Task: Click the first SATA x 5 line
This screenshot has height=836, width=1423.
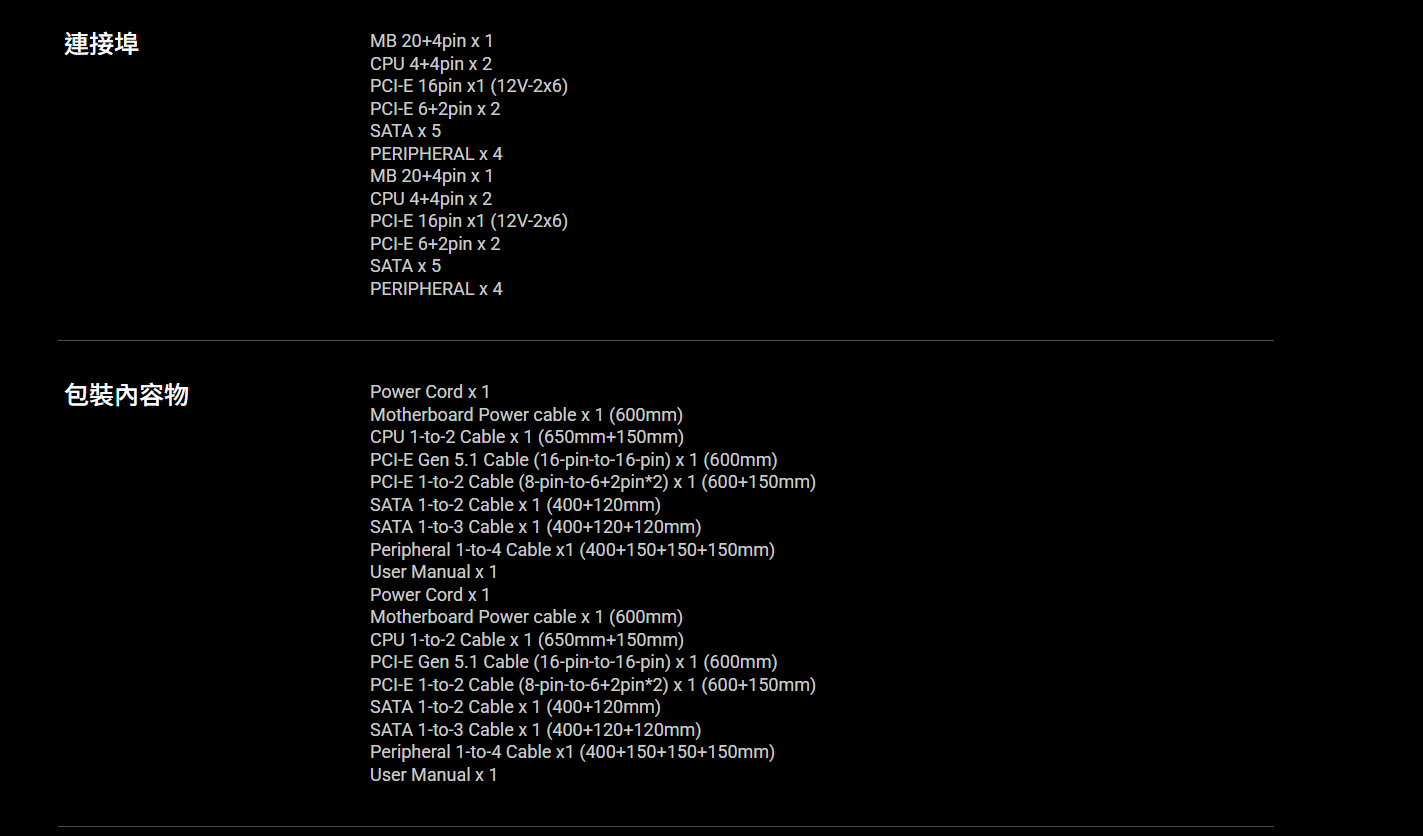Action: pos(405,131)
